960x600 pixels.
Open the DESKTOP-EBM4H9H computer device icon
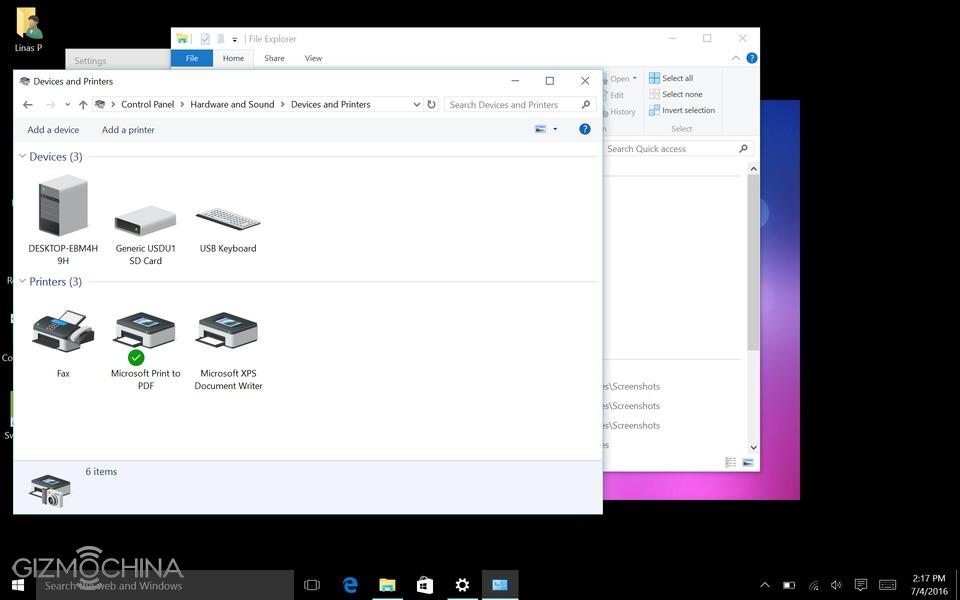(x=63, y=206)
